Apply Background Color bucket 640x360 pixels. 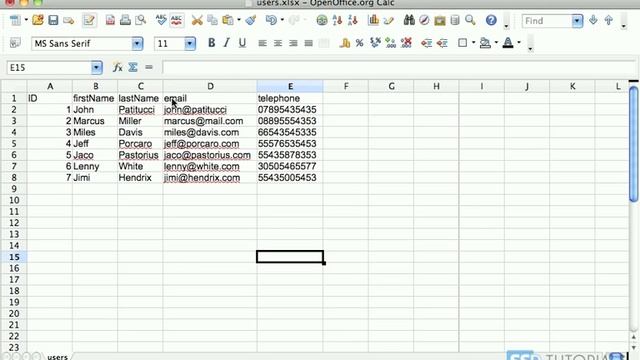pyautogui.click(x=485, y=43)
